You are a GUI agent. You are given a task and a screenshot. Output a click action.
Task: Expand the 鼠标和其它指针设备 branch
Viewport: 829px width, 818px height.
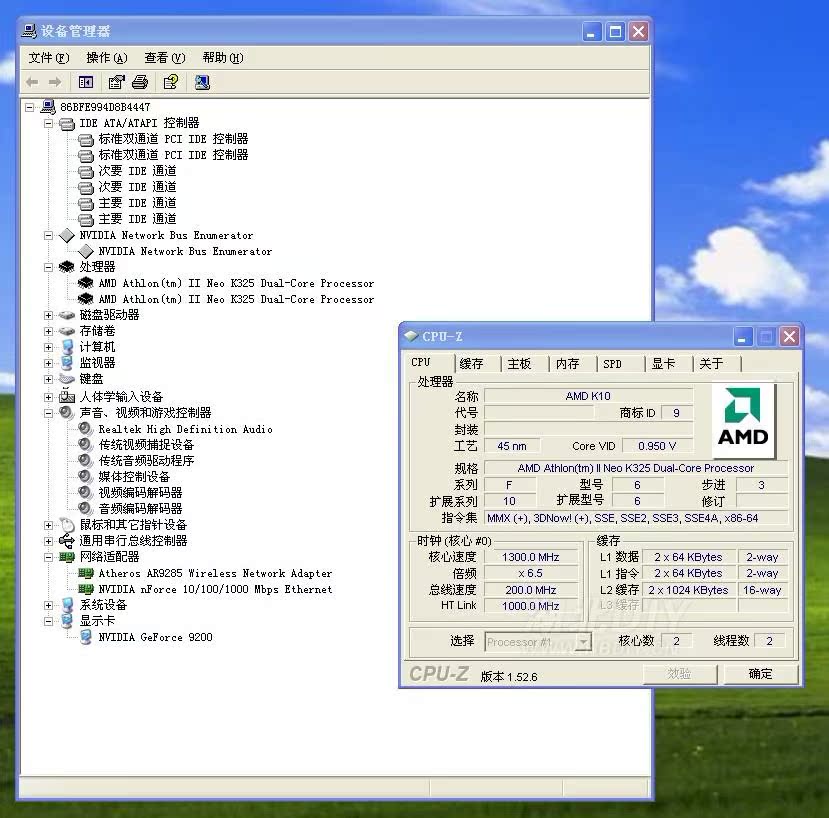pyautogui.click(x=49, y=525)
